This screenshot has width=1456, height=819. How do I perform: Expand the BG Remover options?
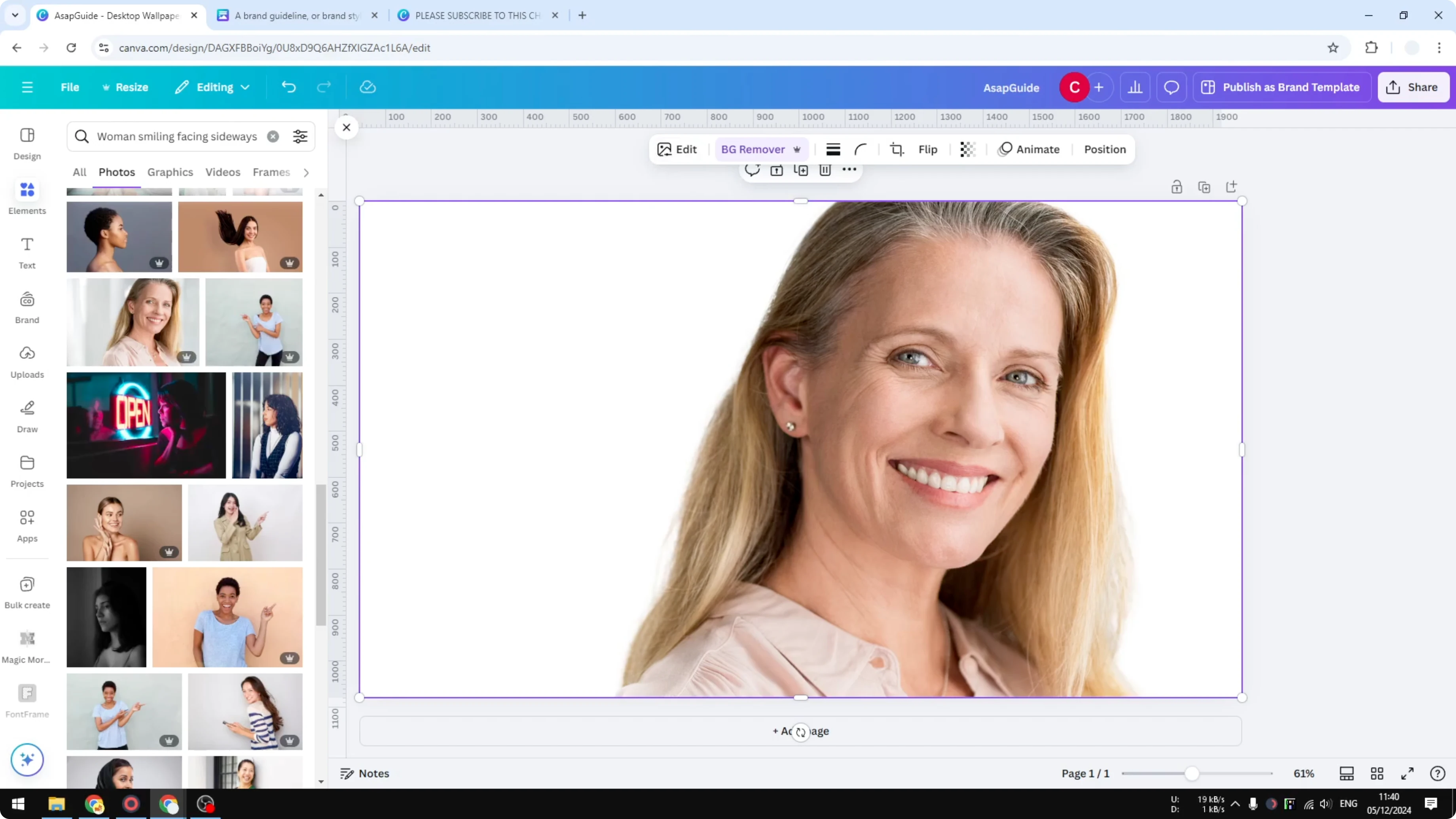(x=798, y=149)
